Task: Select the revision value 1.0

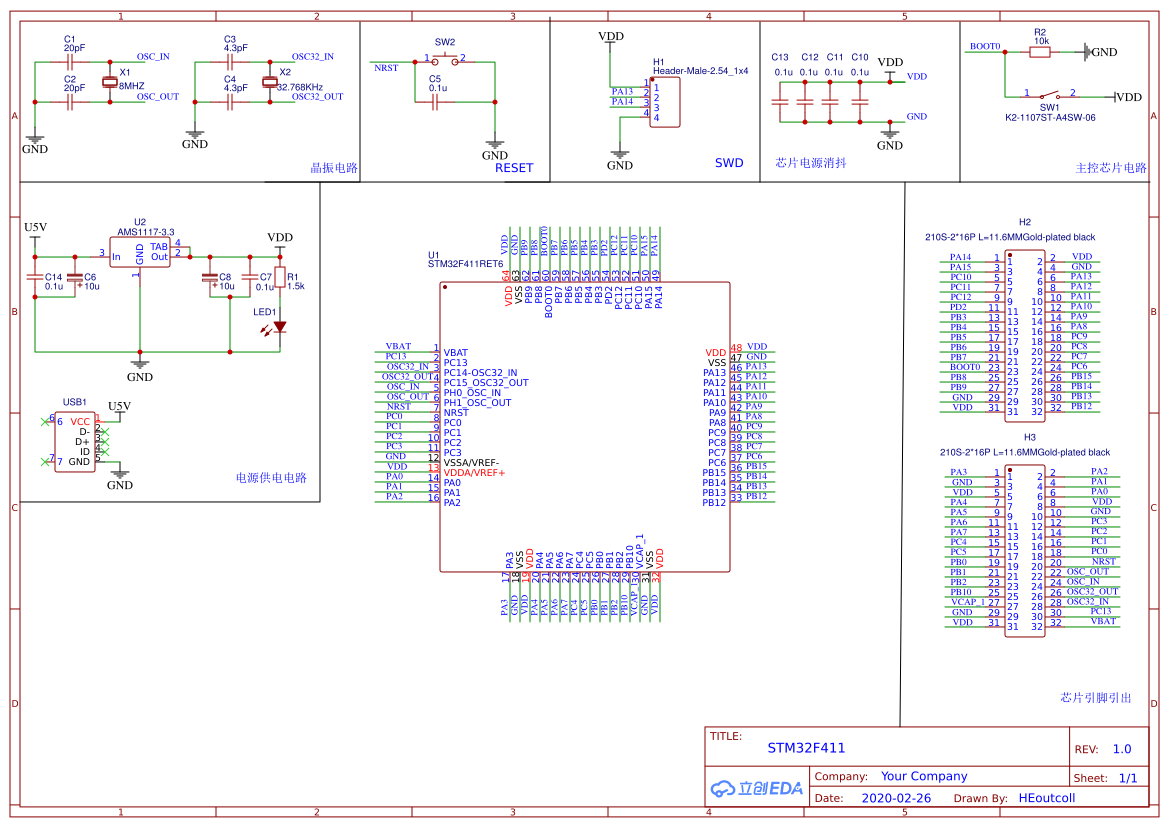Action: tap(1122, 749)
